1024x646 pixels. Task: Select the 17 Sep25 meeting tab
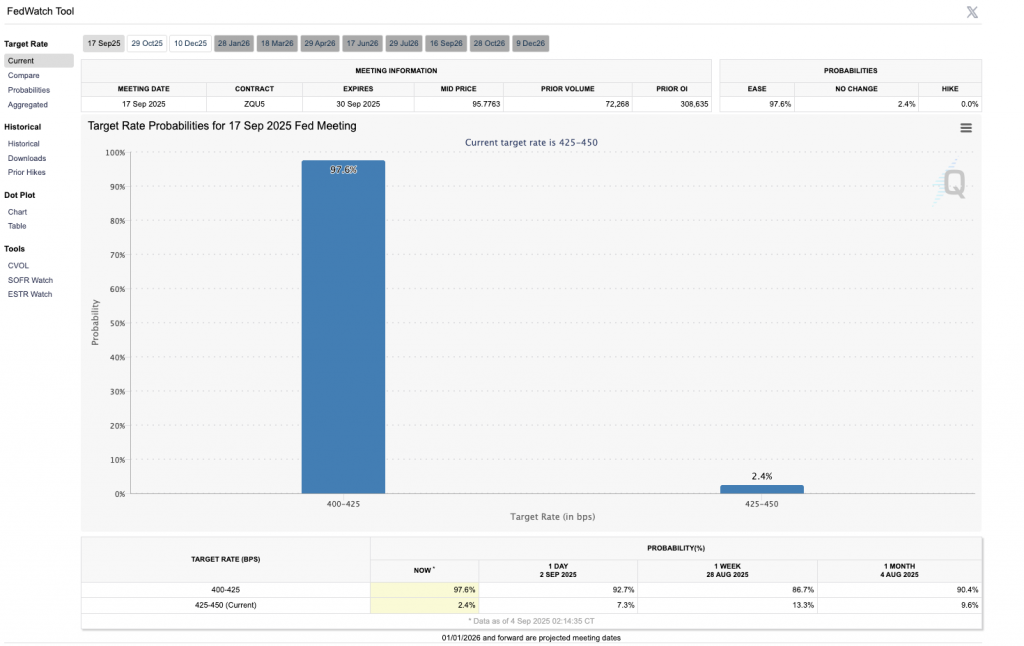coord(103,43)
